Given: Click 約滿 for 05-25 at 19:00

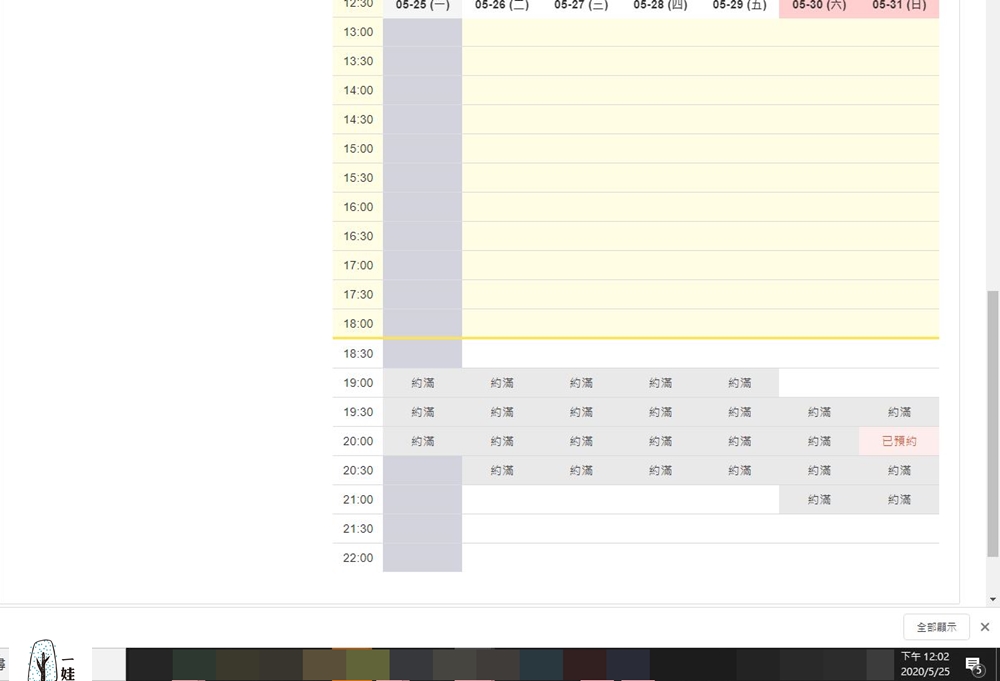Looking at the screenshot, I should (422, 383).
